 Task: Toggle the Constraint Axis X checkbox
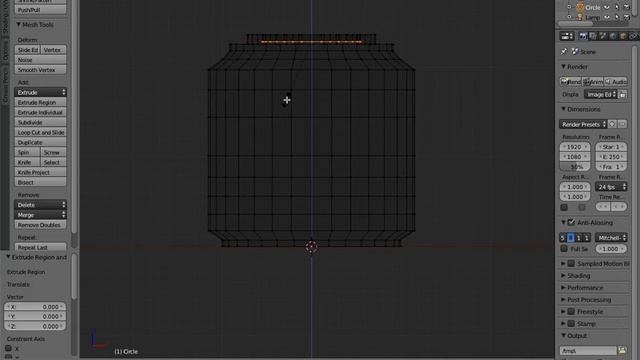8,348
